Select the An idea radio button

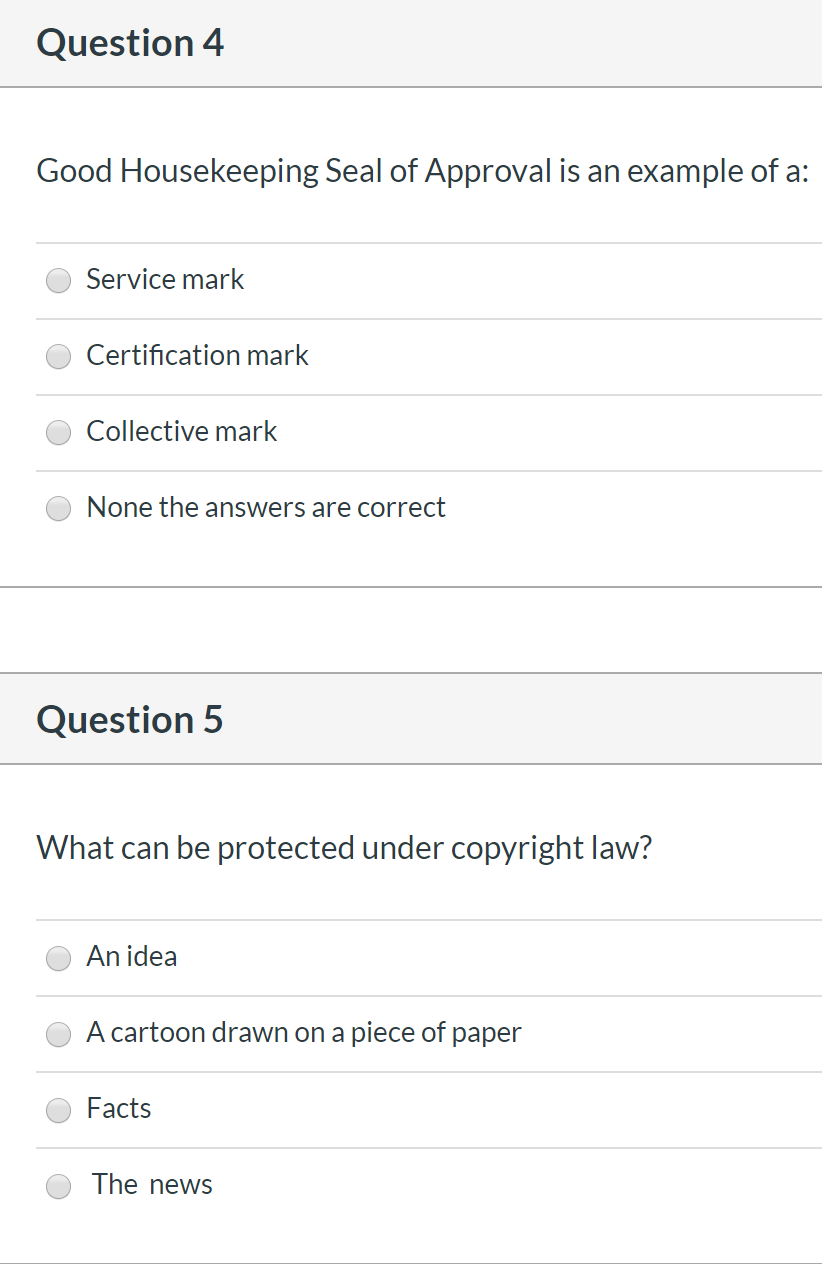pyautogui.click(x=59, y=958)
